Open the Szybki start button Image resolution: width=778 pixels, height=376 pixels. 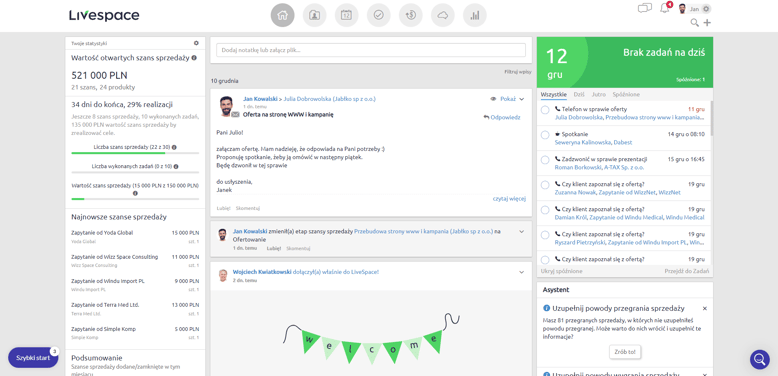[33, 358]
